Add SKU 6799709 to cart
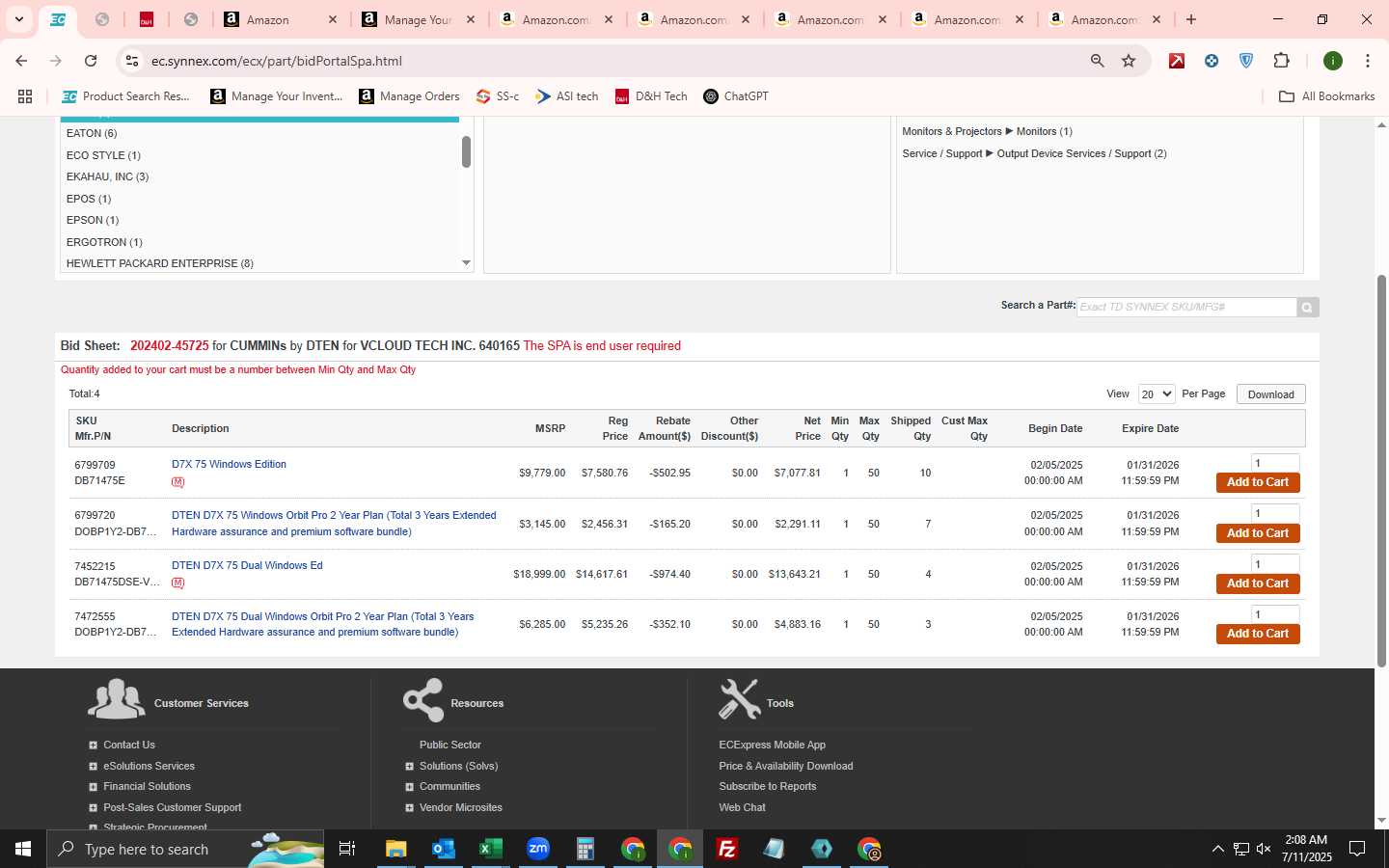Viewport: 1389px width, 868px height. click(x=1258, y=482)
